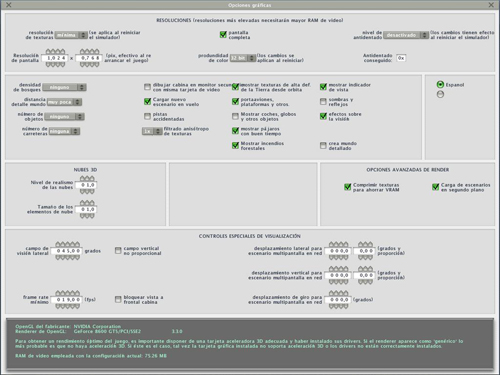Image resolution: width=500 pixels, height=375 pixels.
Task: Open the número de objetos dropdown
Action: 64,117
